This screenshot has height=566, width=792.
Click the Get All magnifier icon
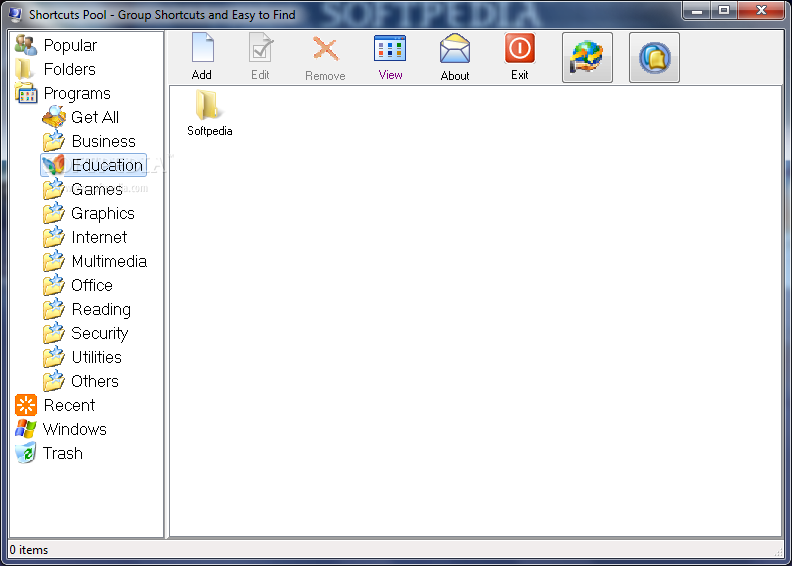pyautogui.click(x=54, y=117)
